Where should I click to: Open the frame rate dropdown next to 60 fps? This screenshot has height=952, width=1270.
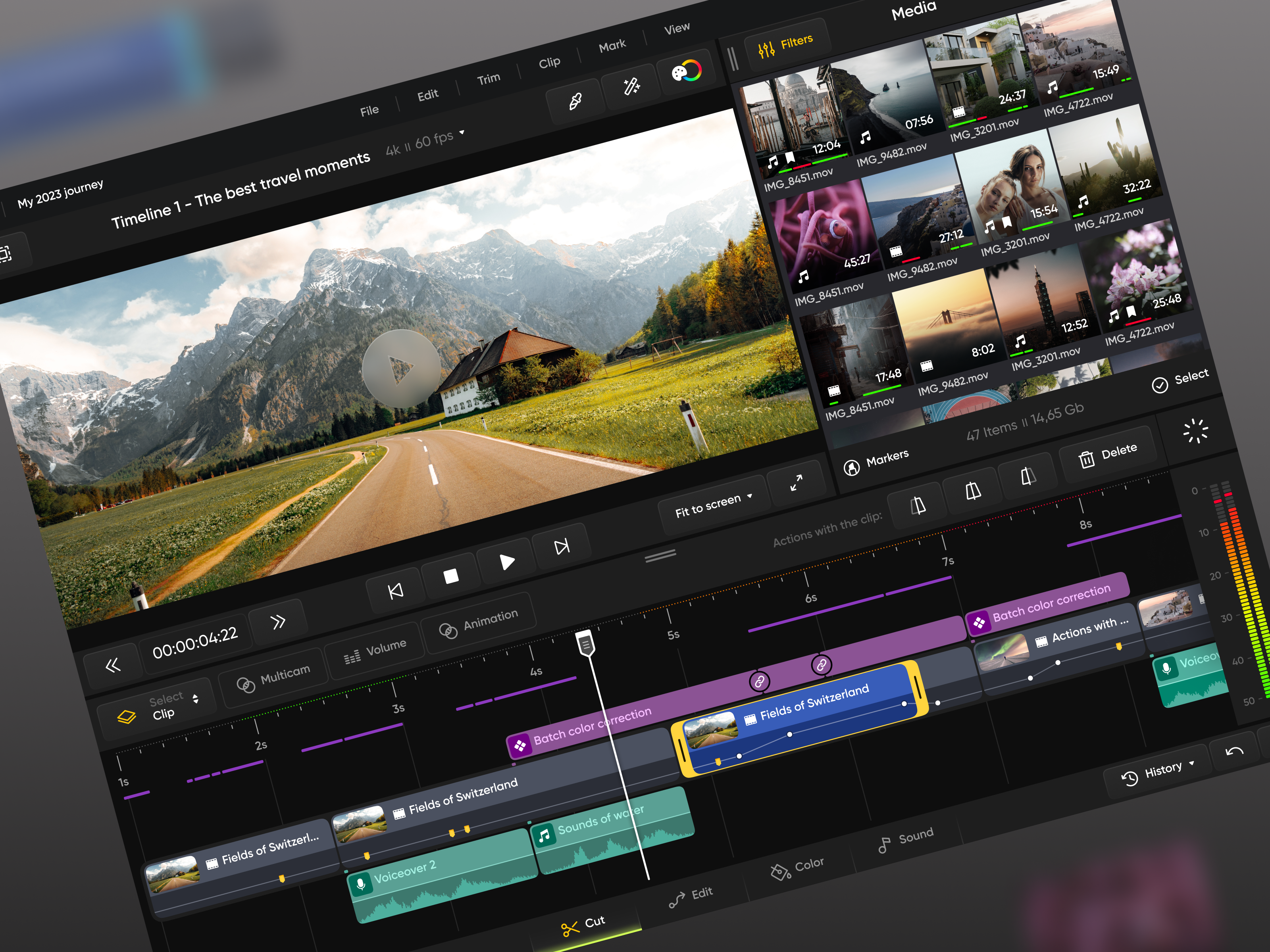pos(462,133)
